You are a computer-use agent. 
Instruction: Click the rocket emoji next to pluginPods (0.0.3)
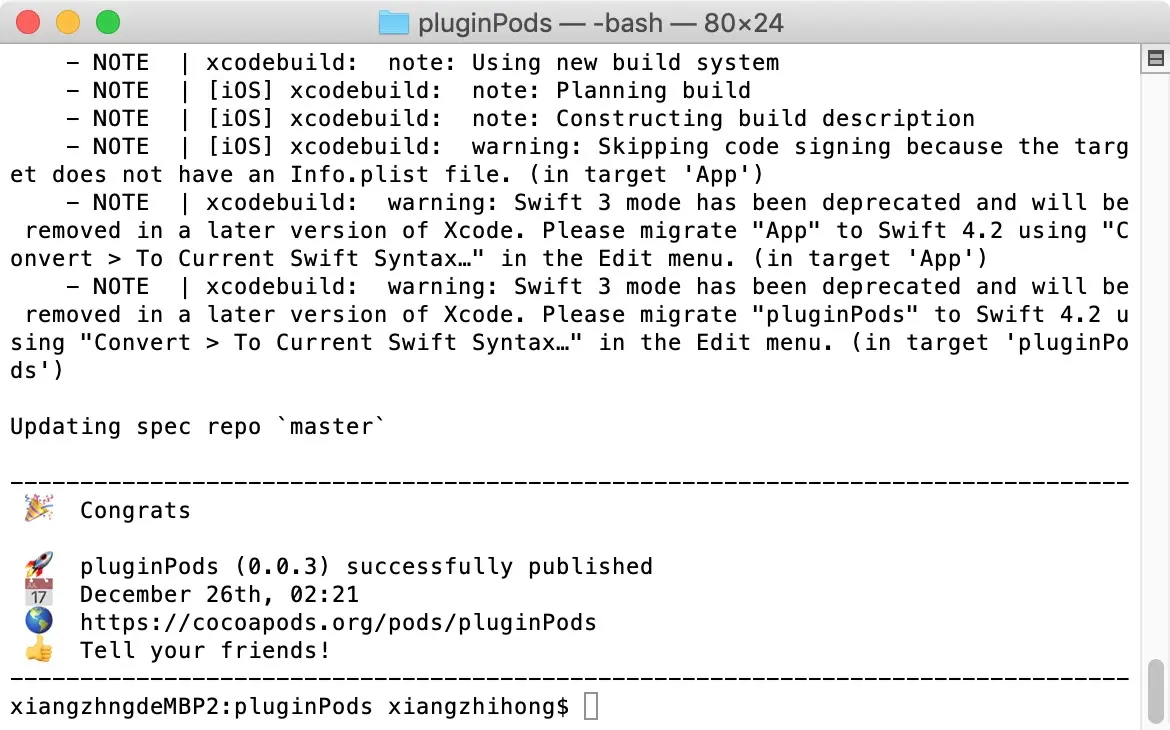point(39,565)
